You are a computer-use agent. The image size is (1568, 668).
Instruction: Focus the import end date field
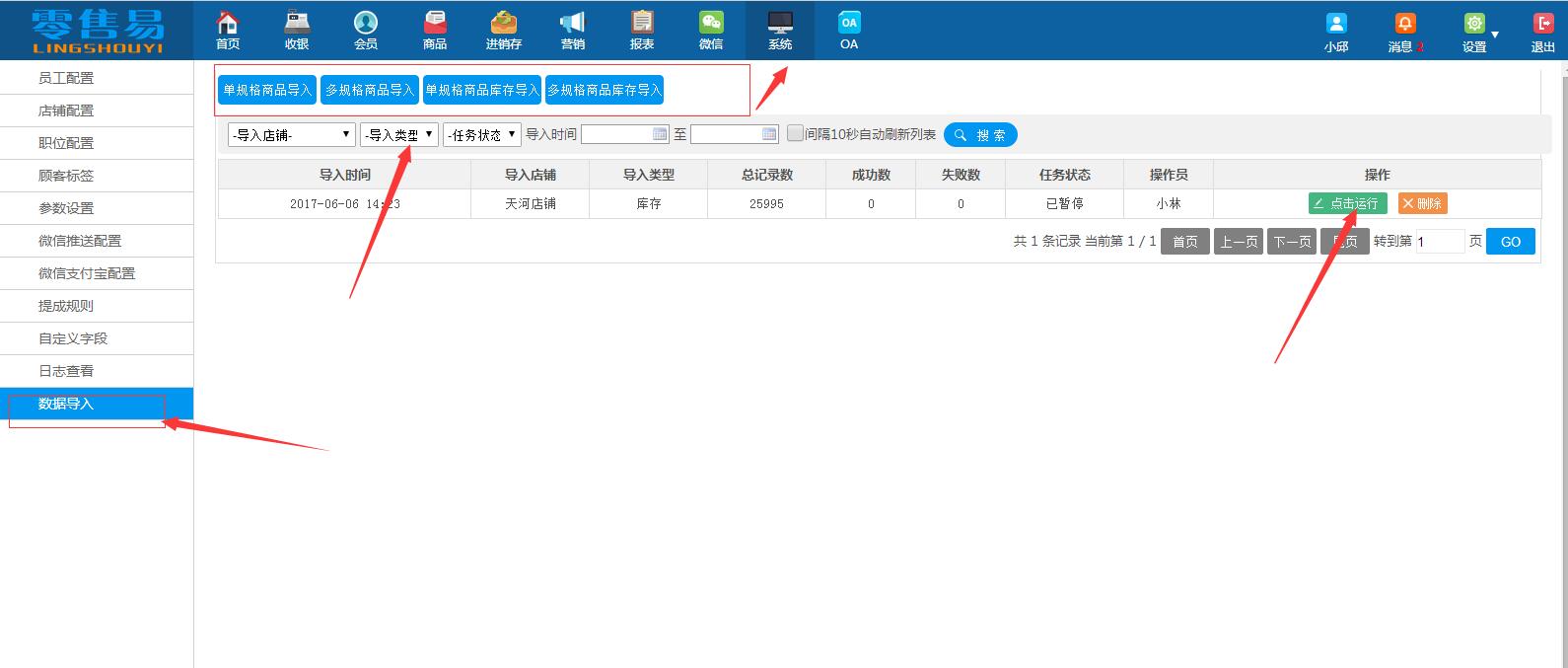pyautogui.click(x=735, y=134)
